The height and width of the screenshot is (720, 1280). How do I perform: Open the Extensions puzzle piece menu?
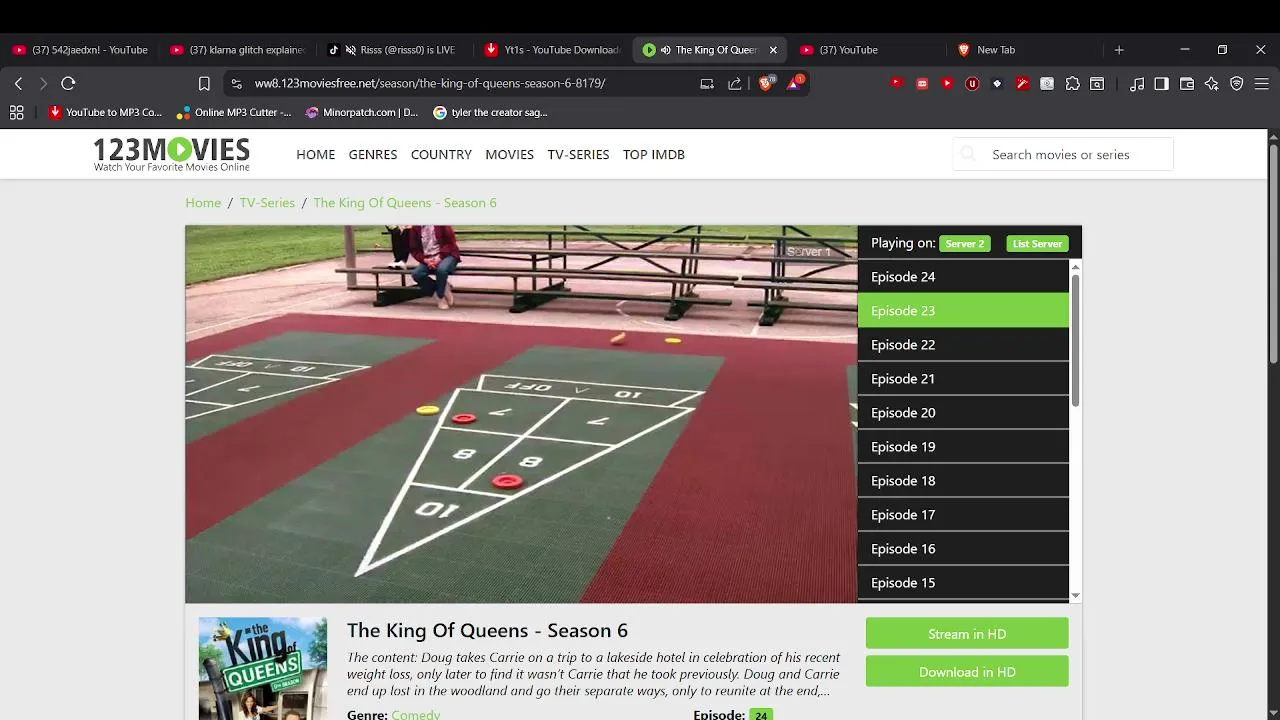tap(1073, 84)
